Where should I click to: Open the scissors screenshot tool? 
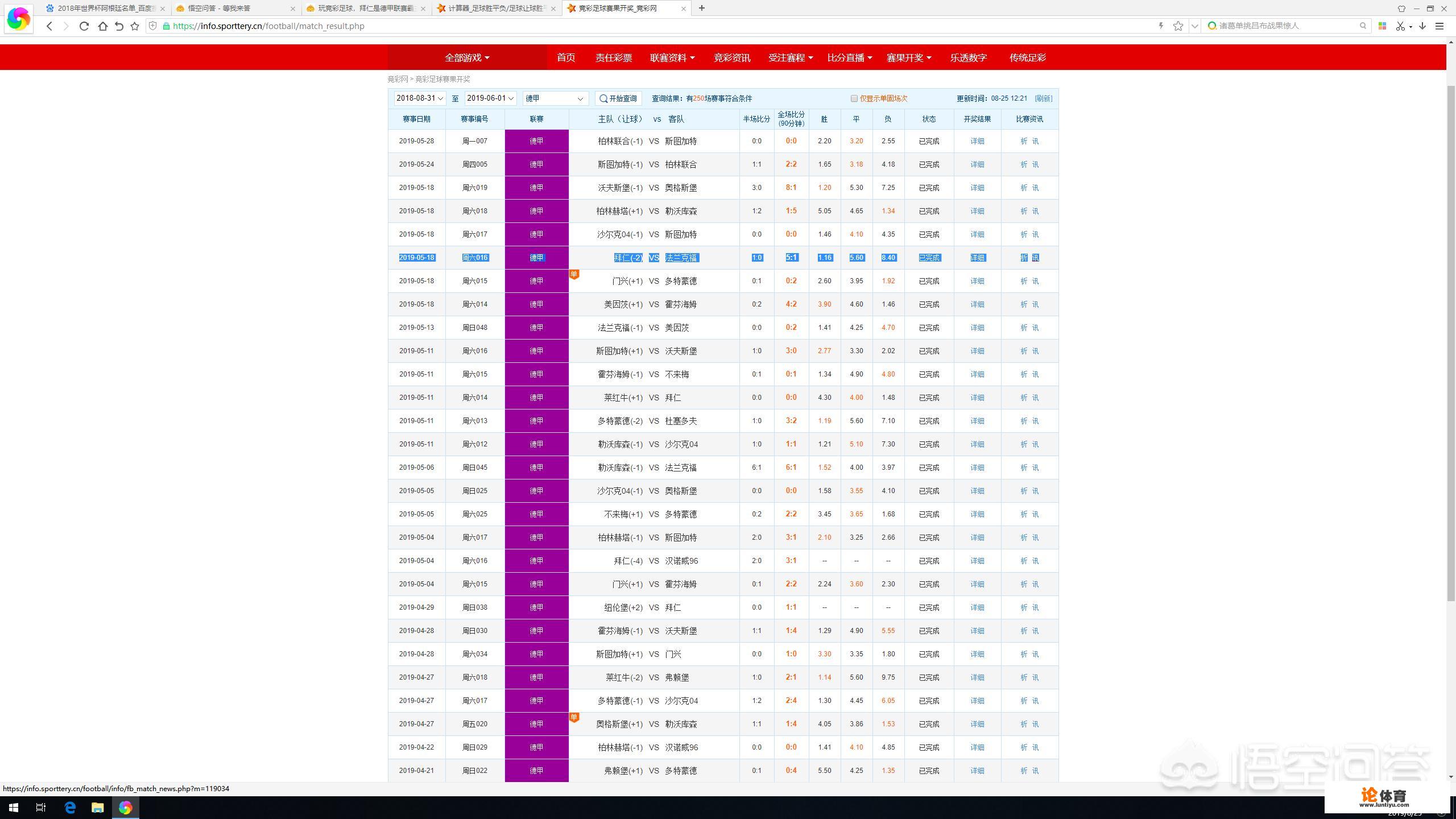click(1400, 26)
